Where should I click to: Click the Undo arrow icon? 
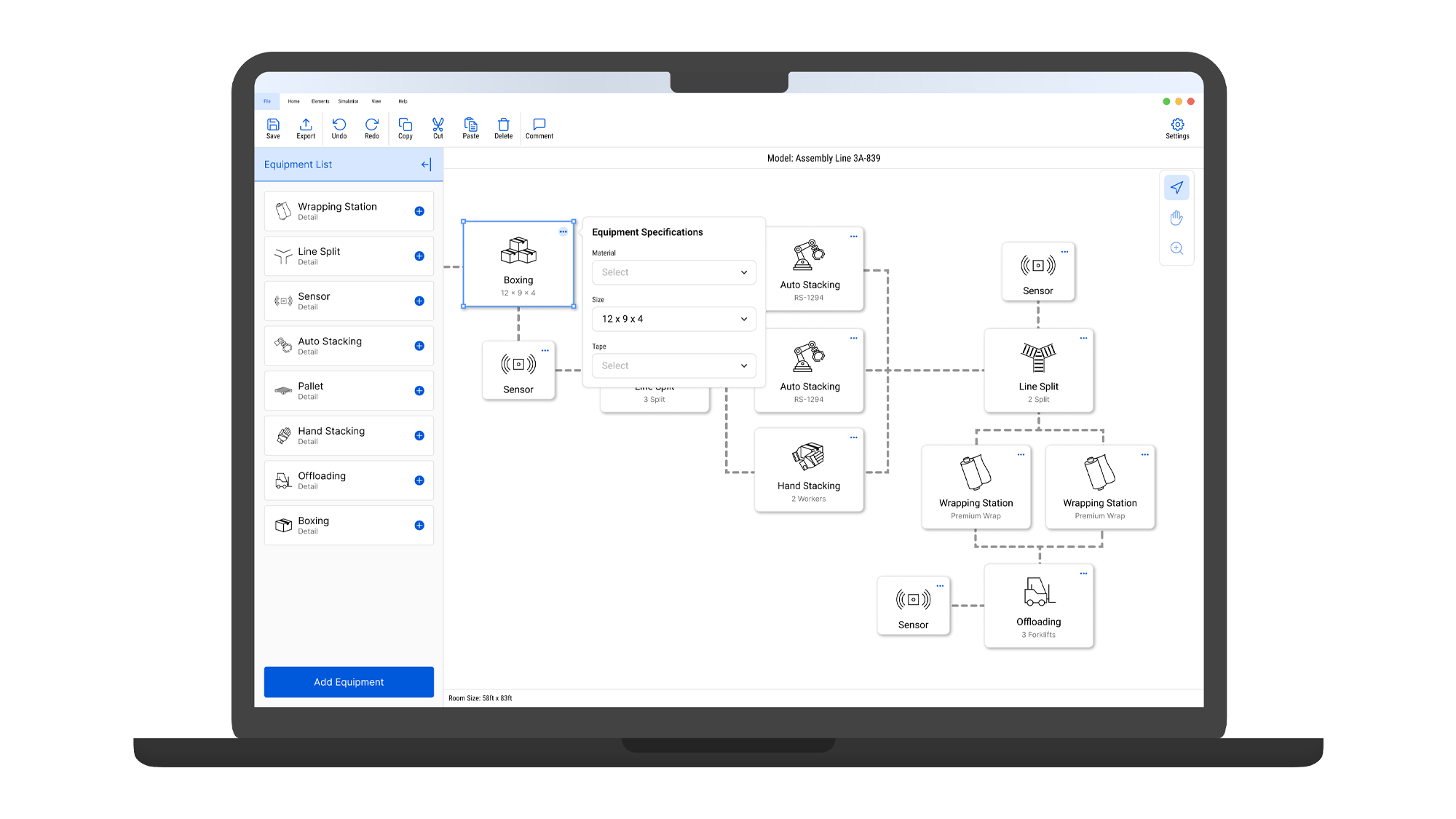coord(339,128)
